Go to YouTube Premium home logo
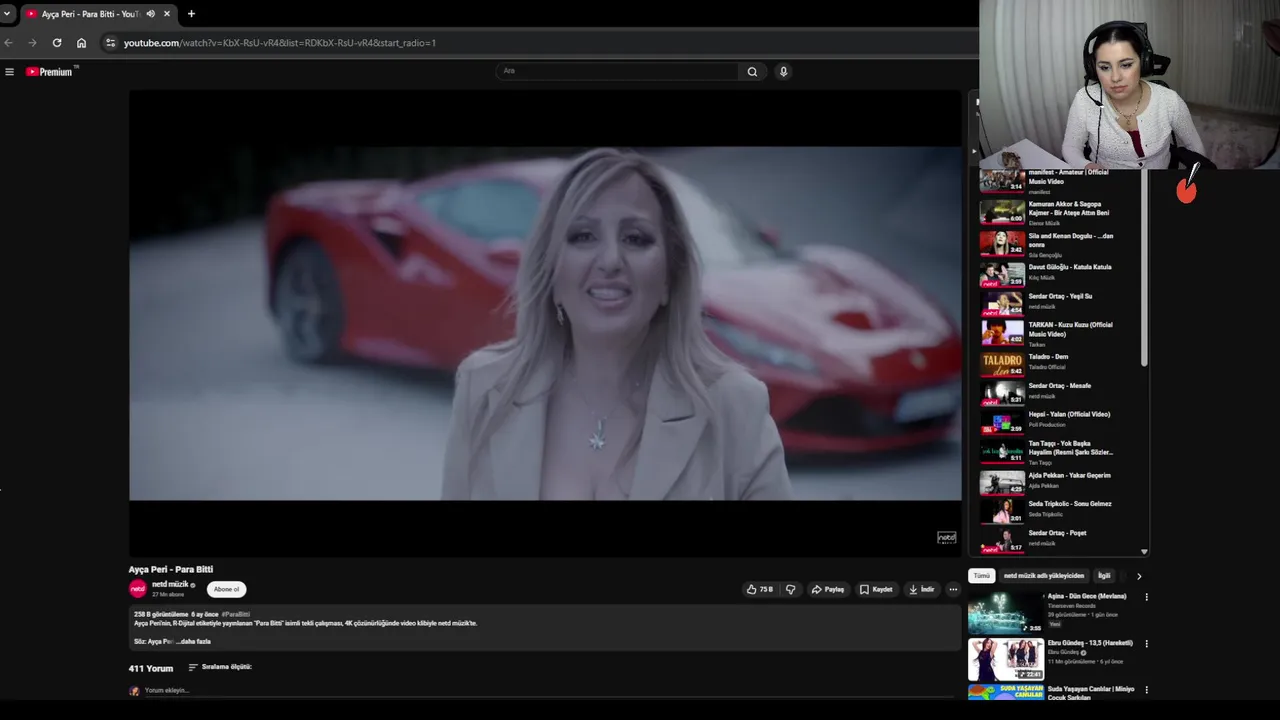Viewport: 1280px width, 720px height. click(x=50, y=72)
